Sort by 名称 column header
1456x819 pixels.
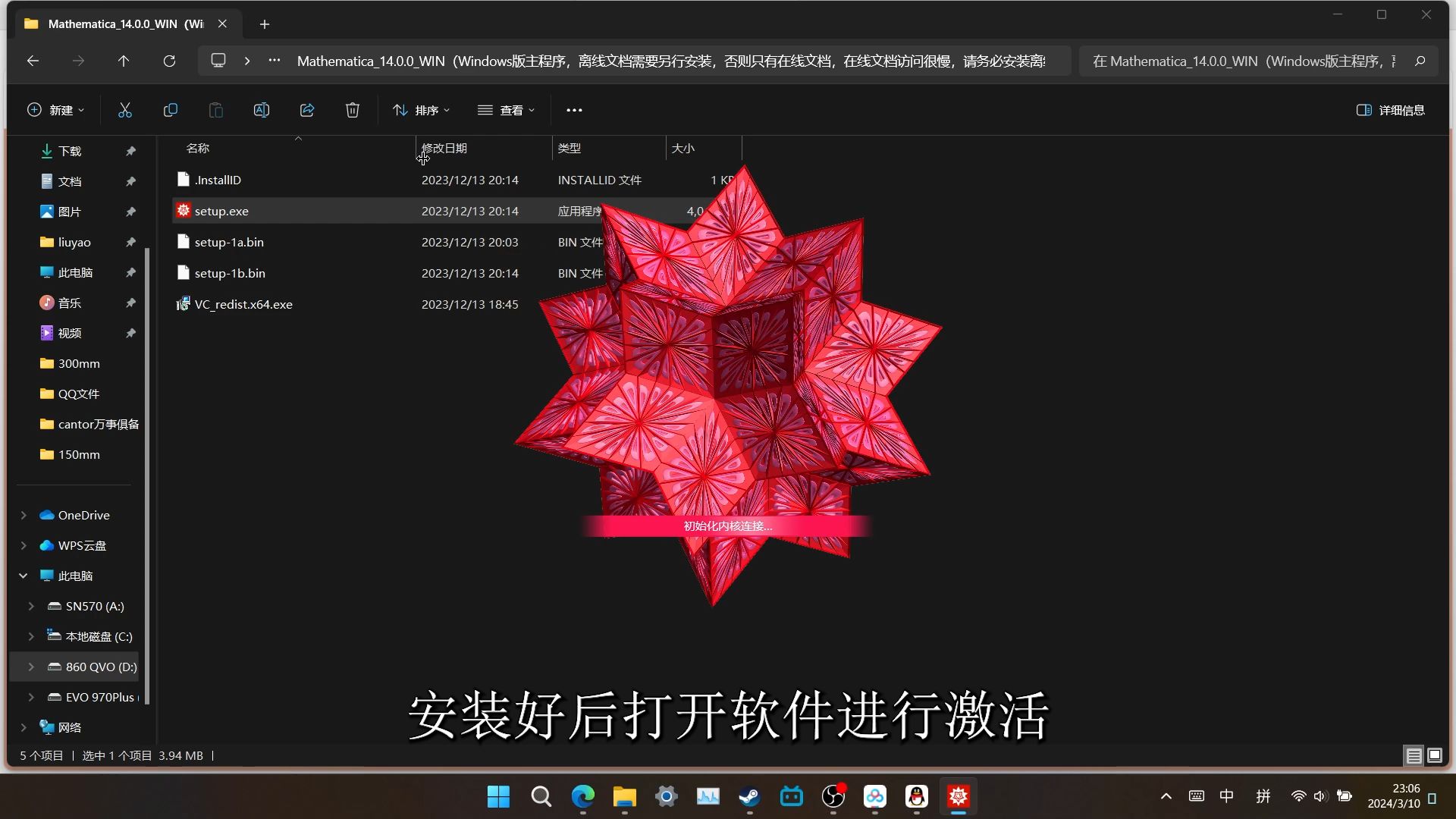[198, 148]
